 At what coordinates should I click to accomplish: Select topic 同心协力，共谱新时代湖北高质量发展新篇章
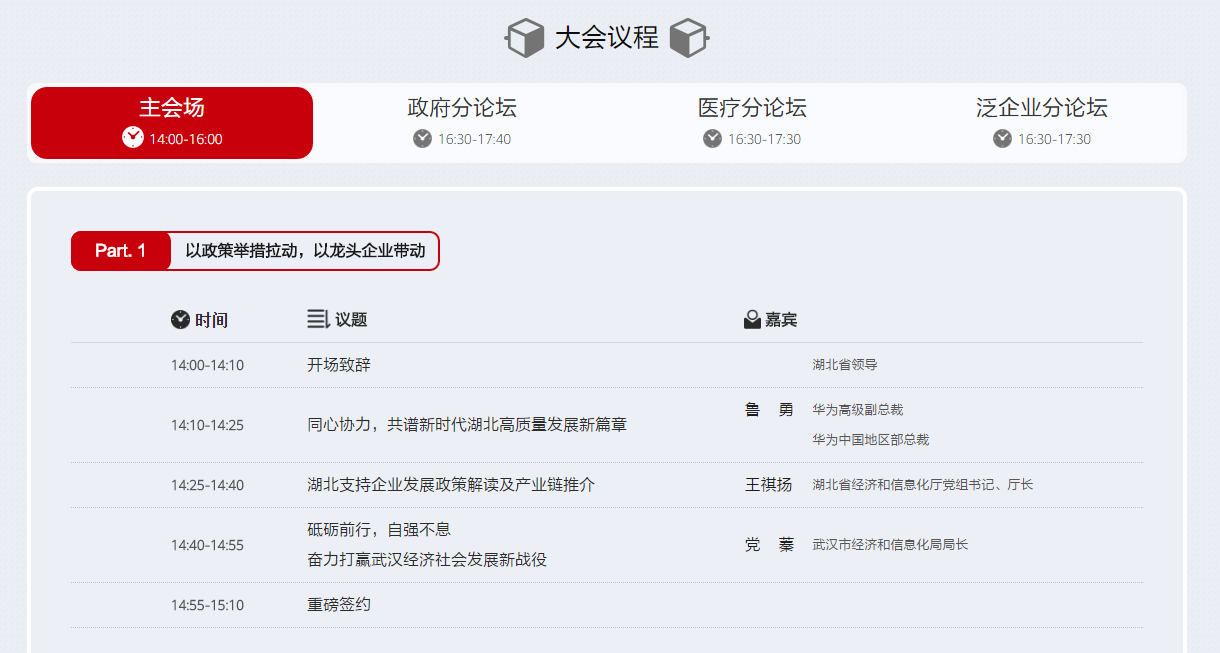click(x=467, y=425)
